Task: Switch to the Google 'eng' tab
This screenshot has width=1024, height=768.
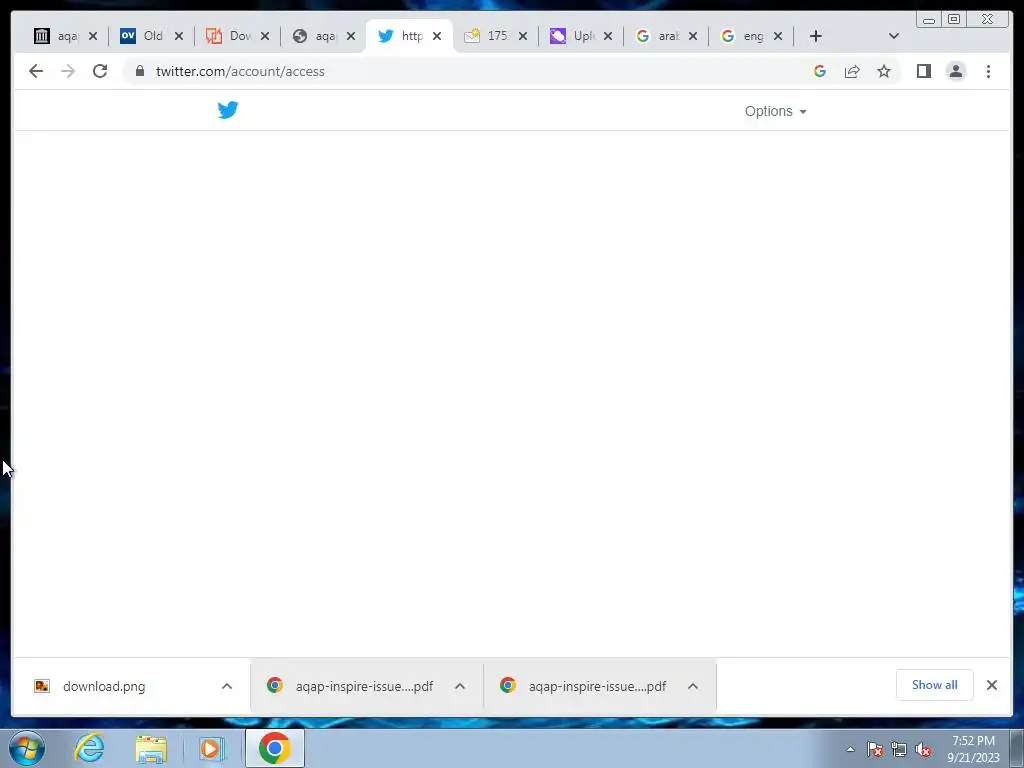Action: pos(743,36)
